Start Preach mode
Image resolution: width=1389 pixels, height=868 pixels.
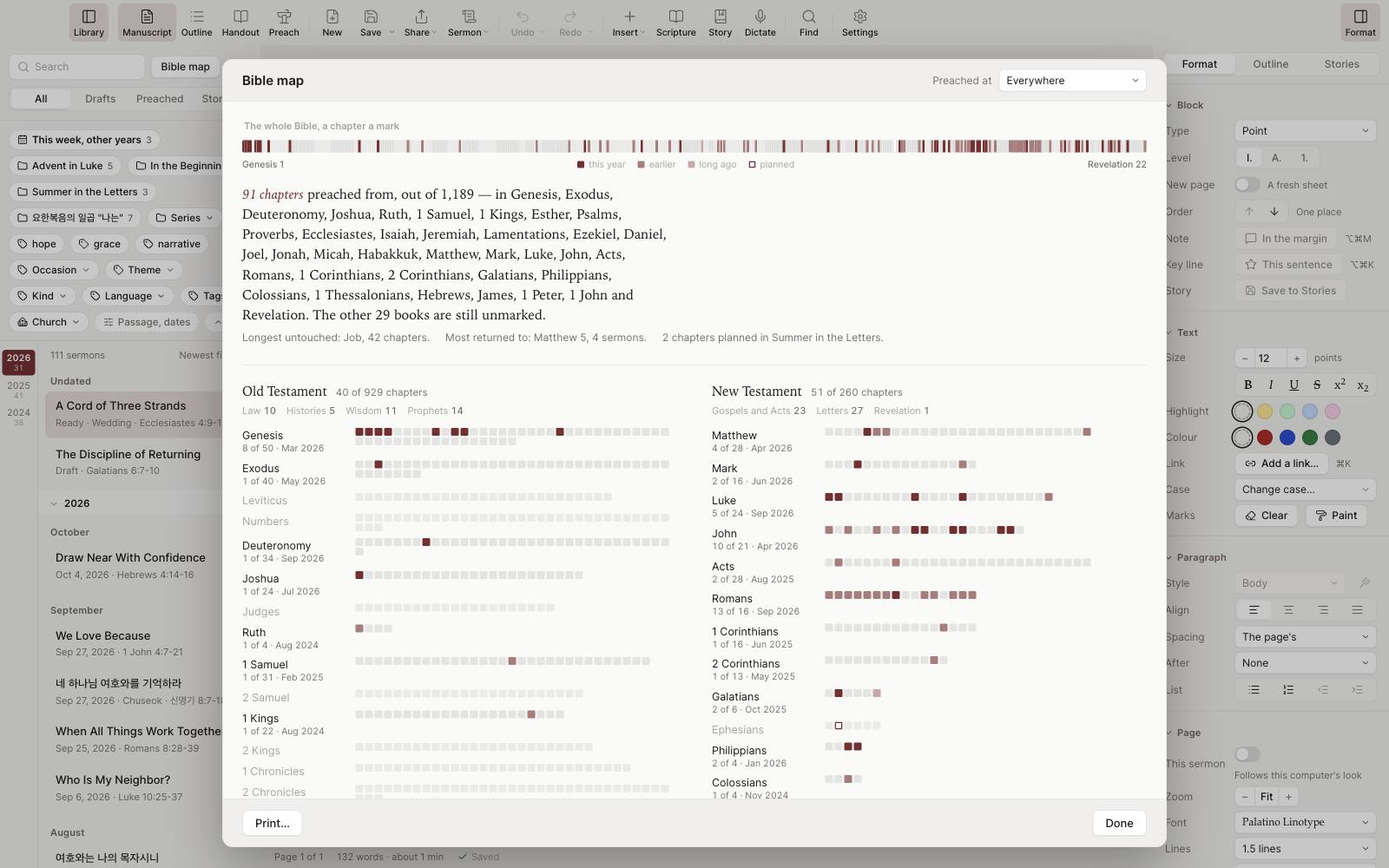tap(284, 23)
